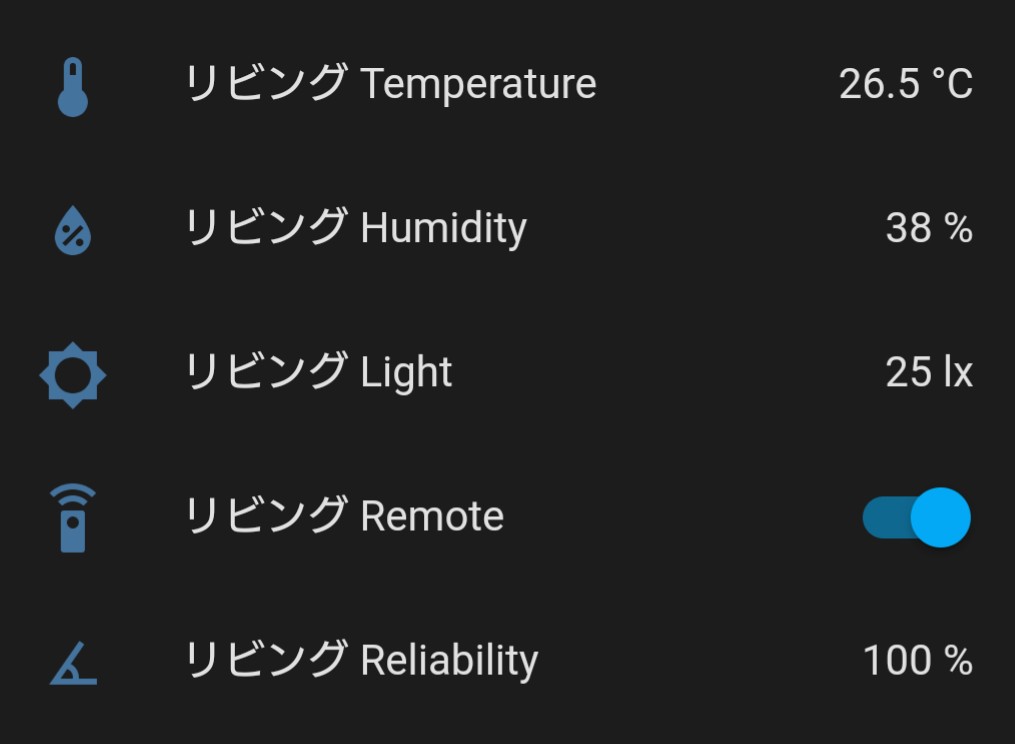
Task: Click the 38 % humidity value
Action: click(x=929, y=228)
